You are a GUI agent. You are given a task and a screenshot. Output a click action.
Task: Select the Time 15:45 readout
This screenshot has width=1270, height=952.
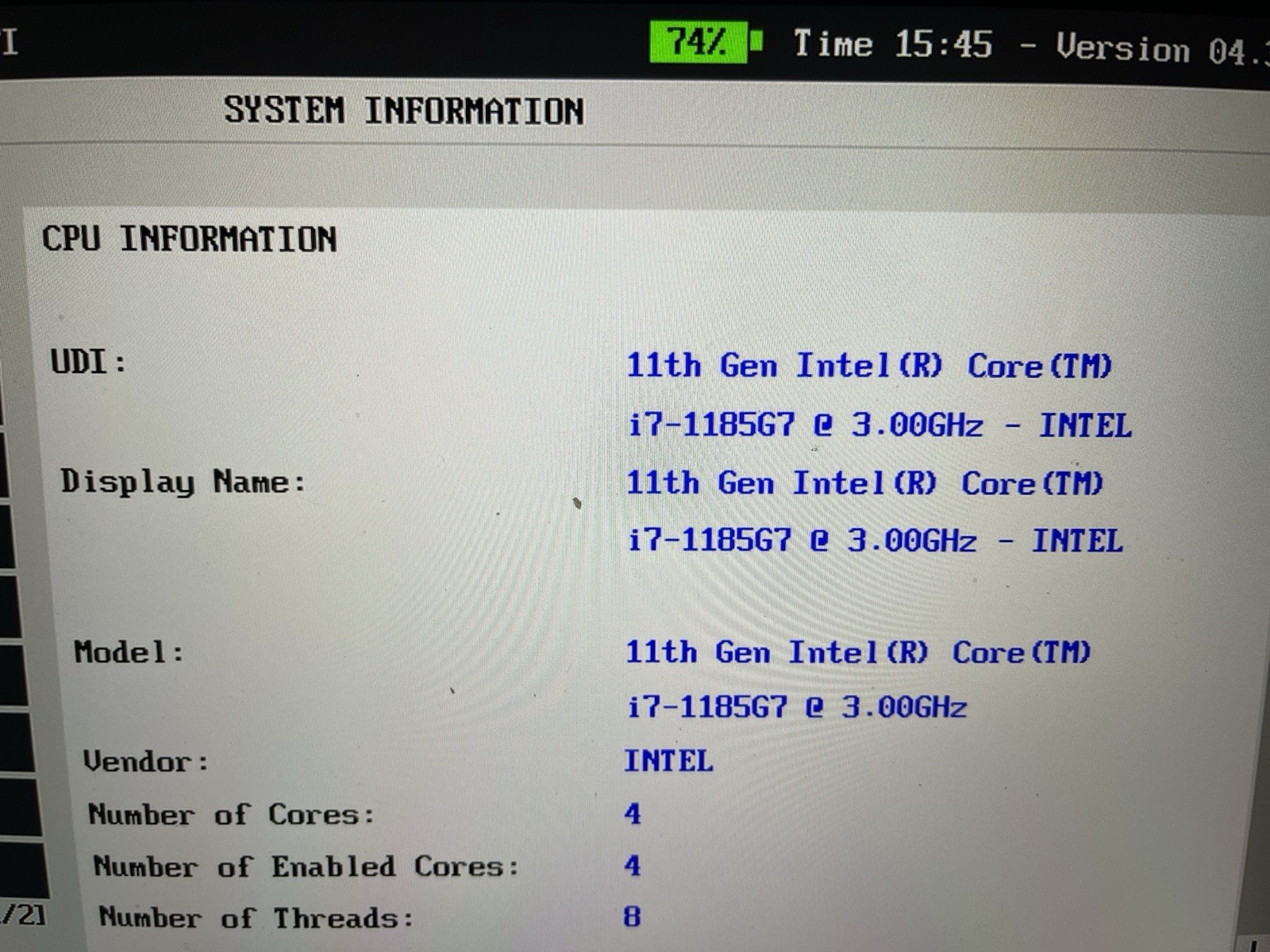(893, 44)
